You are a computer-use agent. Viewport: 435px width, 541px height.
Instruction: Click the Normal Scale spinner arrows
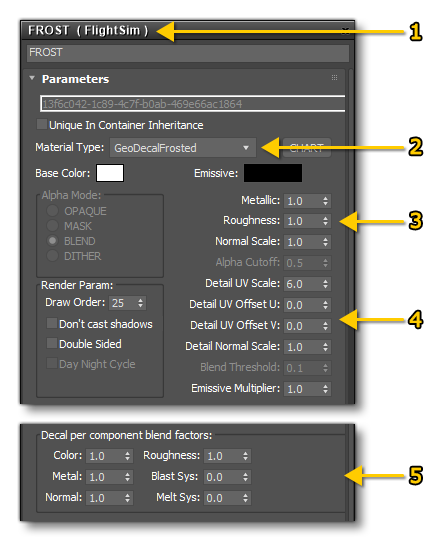(x=325, y=242)
